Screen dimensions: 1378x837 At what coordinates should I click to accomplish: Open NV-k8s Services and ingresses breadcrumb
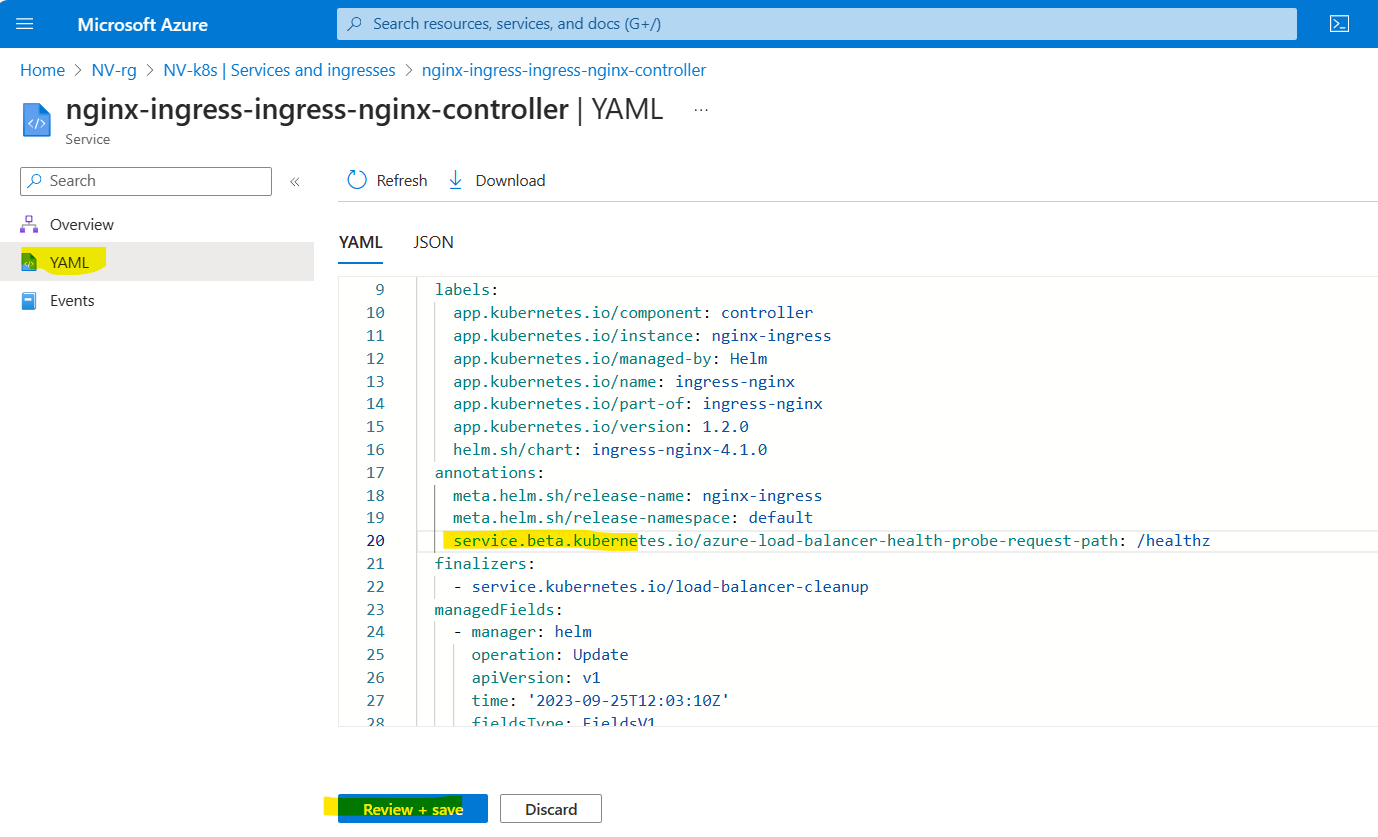coord(279,70)
